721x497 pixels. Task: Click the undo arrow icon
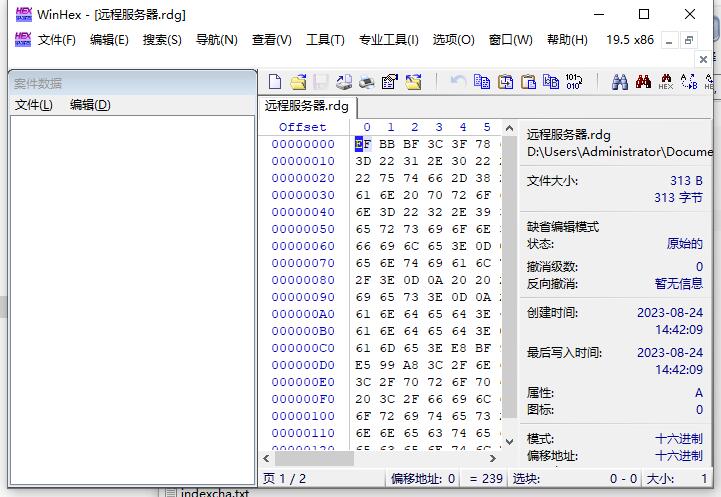pyautogui.click(x=458, y=82)
